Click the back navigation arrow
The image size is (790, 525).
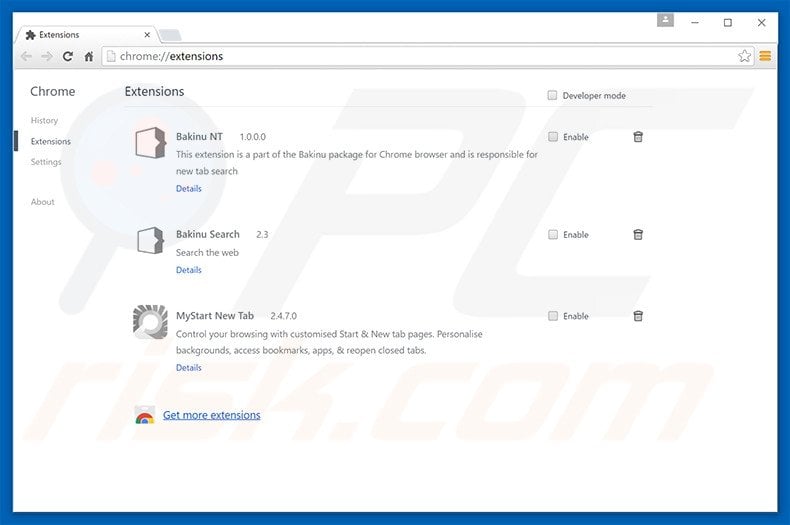pos(26,56)
